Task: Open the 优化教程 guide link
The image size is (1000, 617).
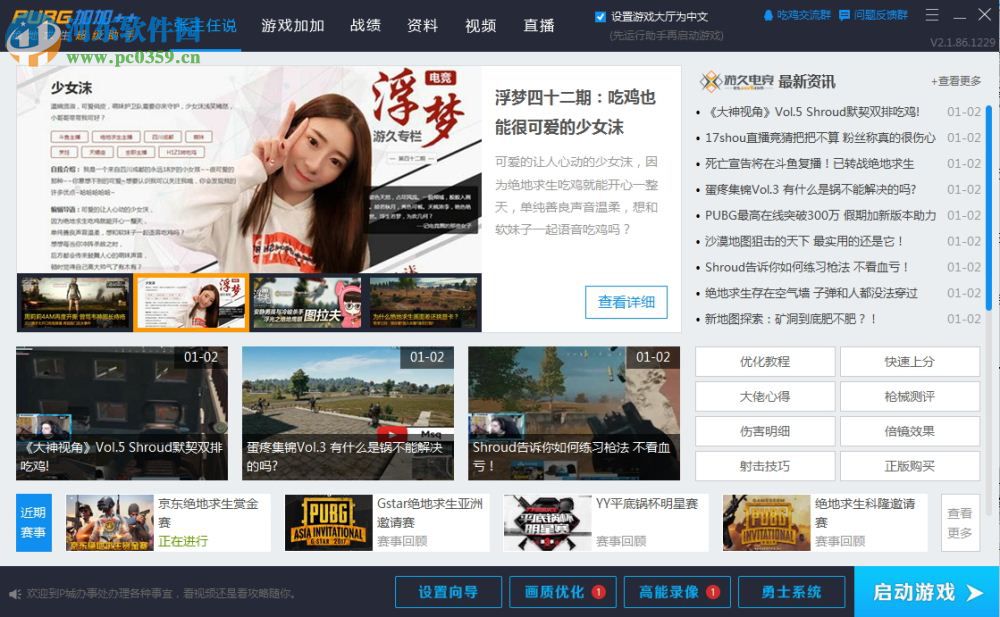Action: click(767, 362)
